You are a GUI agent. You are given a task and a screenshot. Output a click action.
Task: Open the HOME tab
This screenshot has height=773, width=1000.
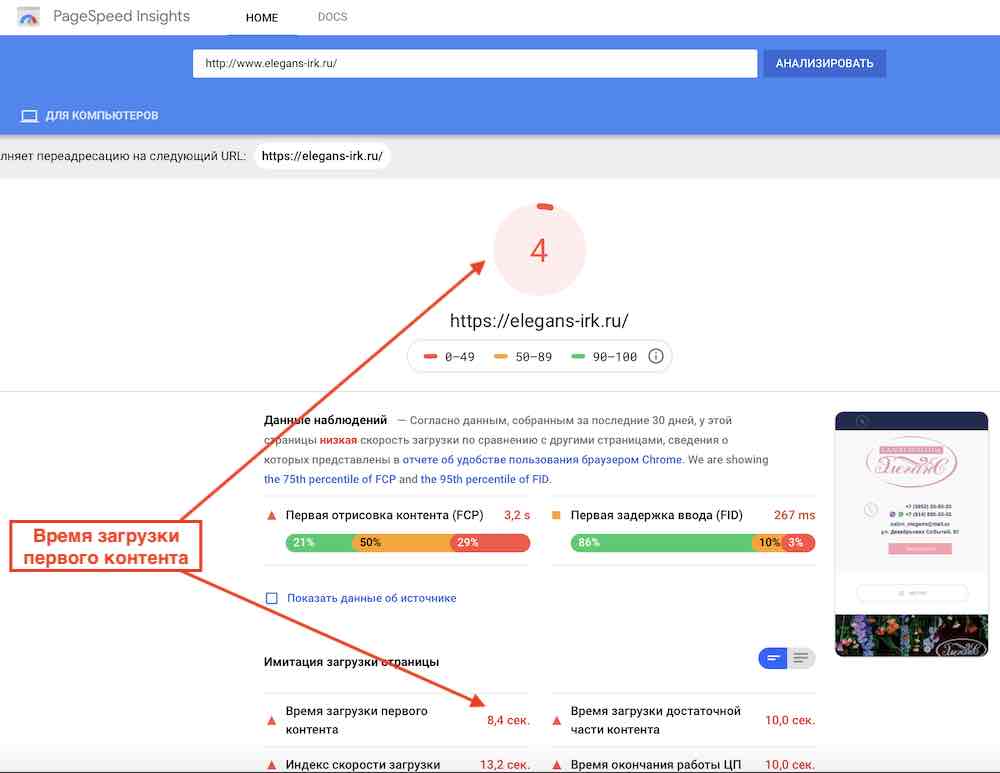pos(261,18)
